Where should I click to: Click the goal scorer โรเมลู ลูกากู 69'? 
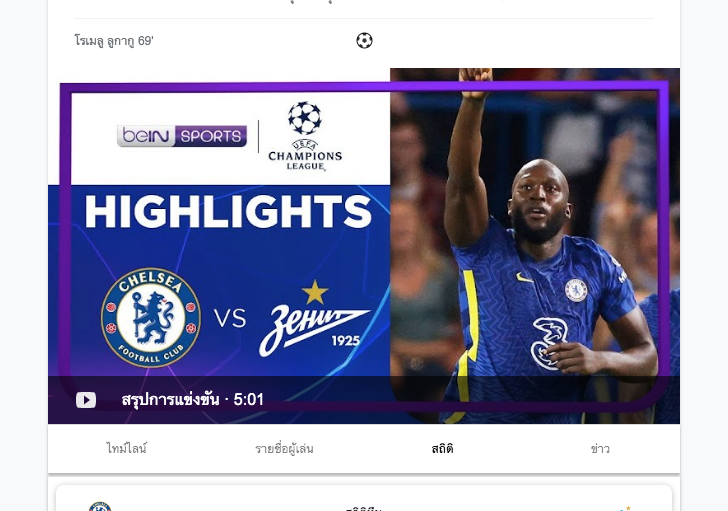coord(114,41)
